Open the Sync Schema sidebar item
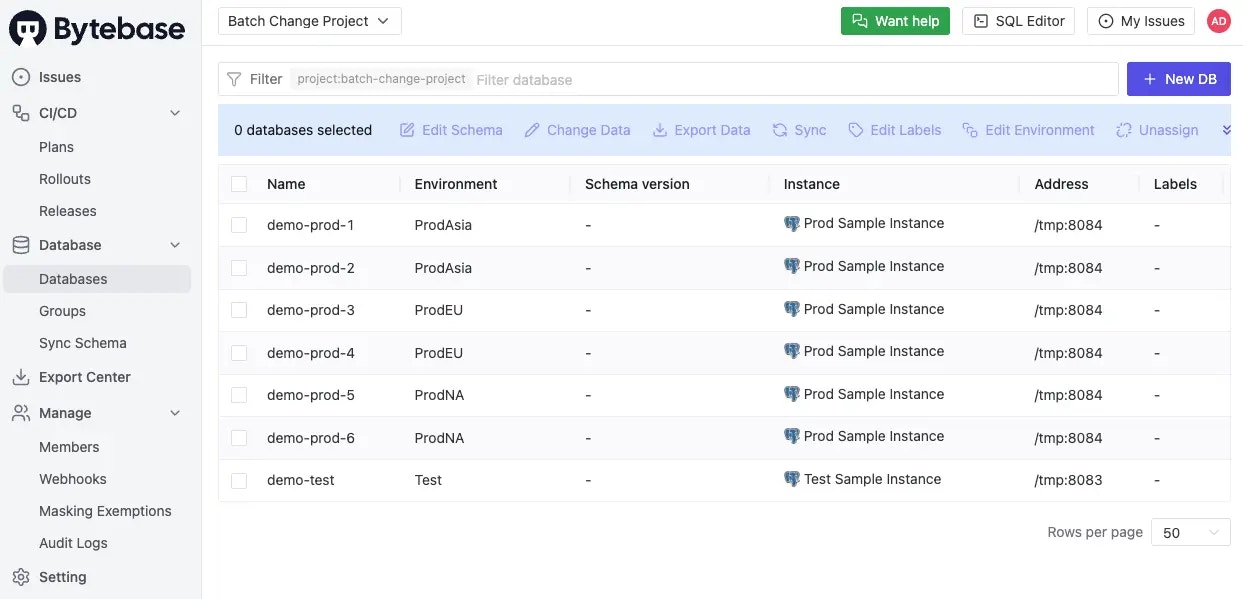The height and width of the screenshot is (599, 1243). point(83,343)
